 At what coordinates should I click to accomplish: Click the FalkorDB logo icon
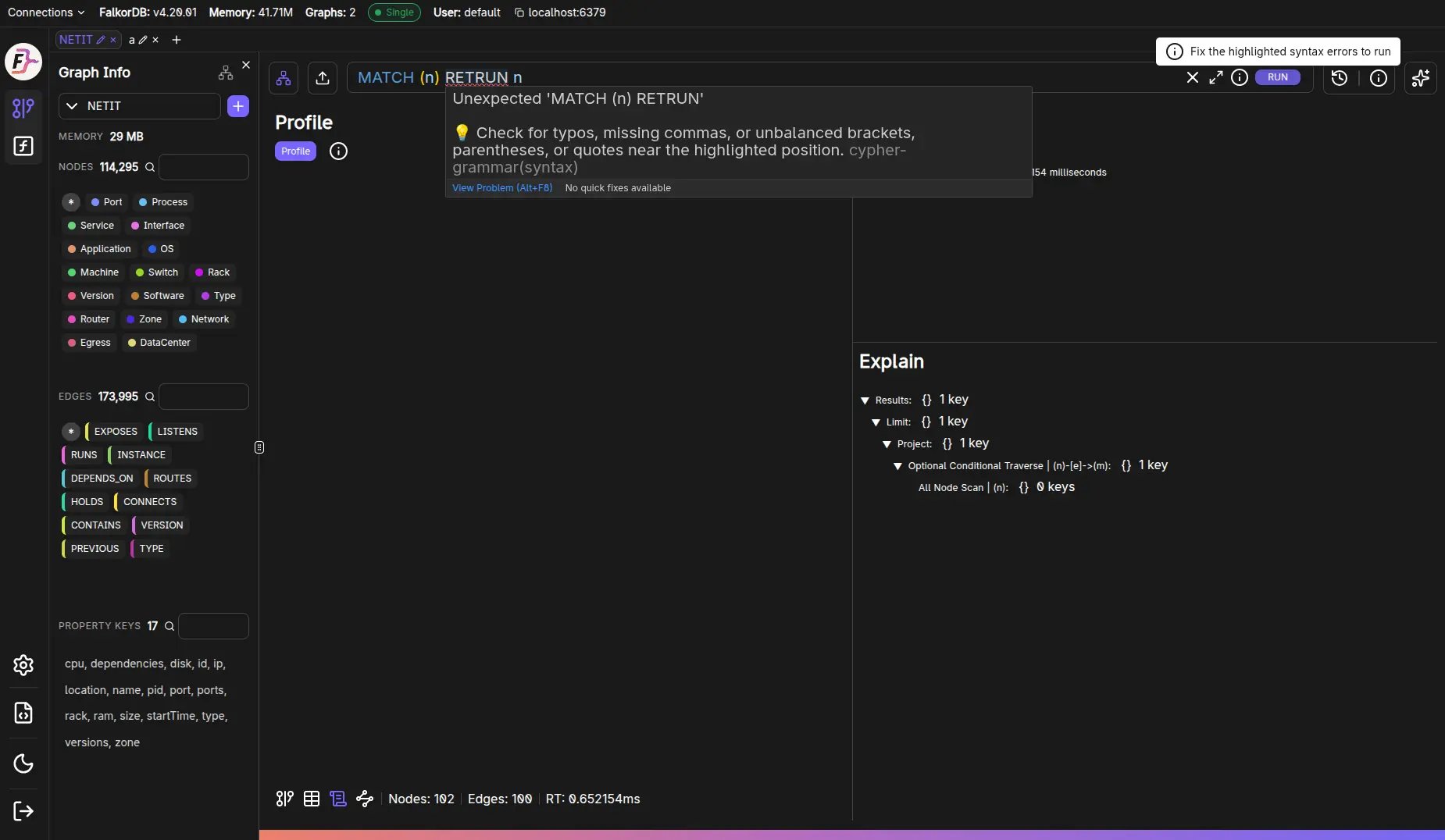point(23,61)
